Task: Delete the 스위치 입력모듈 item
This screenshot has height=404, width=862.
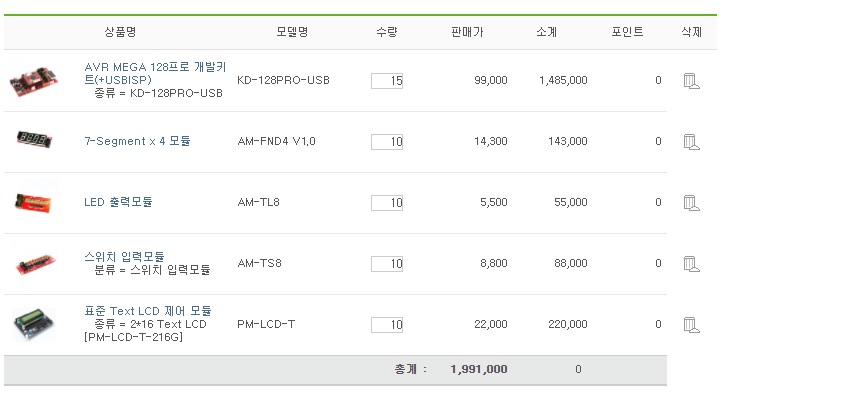Action: [691, 264]
